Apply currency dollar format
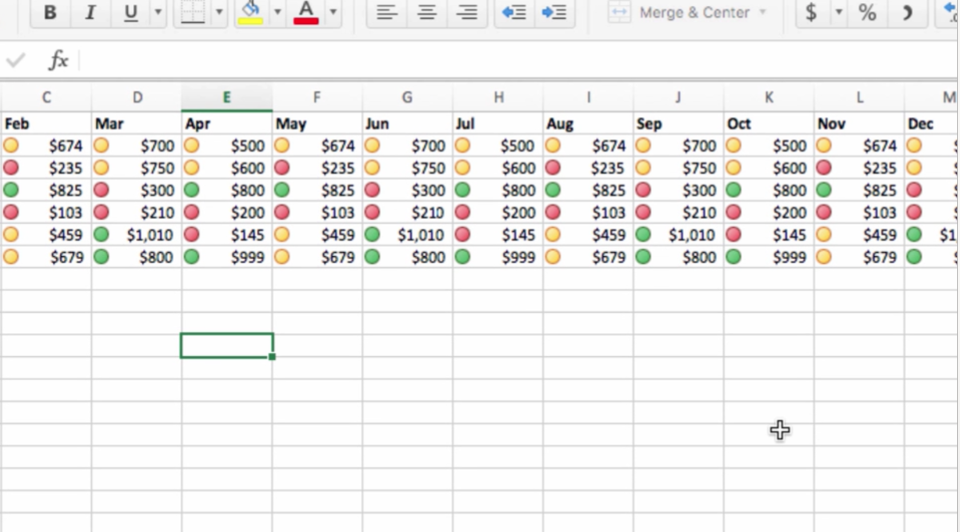The width and height of the screenshot is (960, 532). pos(811,12)
